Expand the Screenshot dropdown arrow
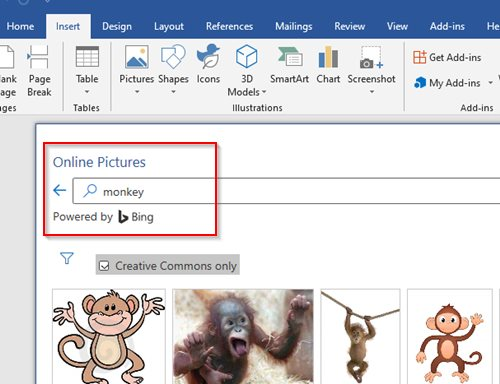Screen dimensions: 500x384 click(372, 92)
